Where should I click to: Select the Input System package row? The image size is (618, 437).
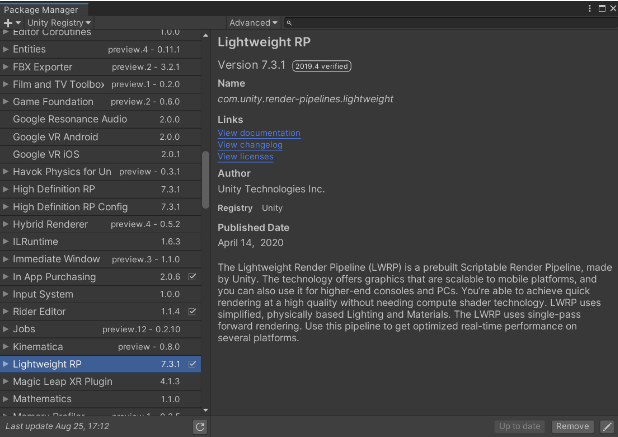pos(101,294)
